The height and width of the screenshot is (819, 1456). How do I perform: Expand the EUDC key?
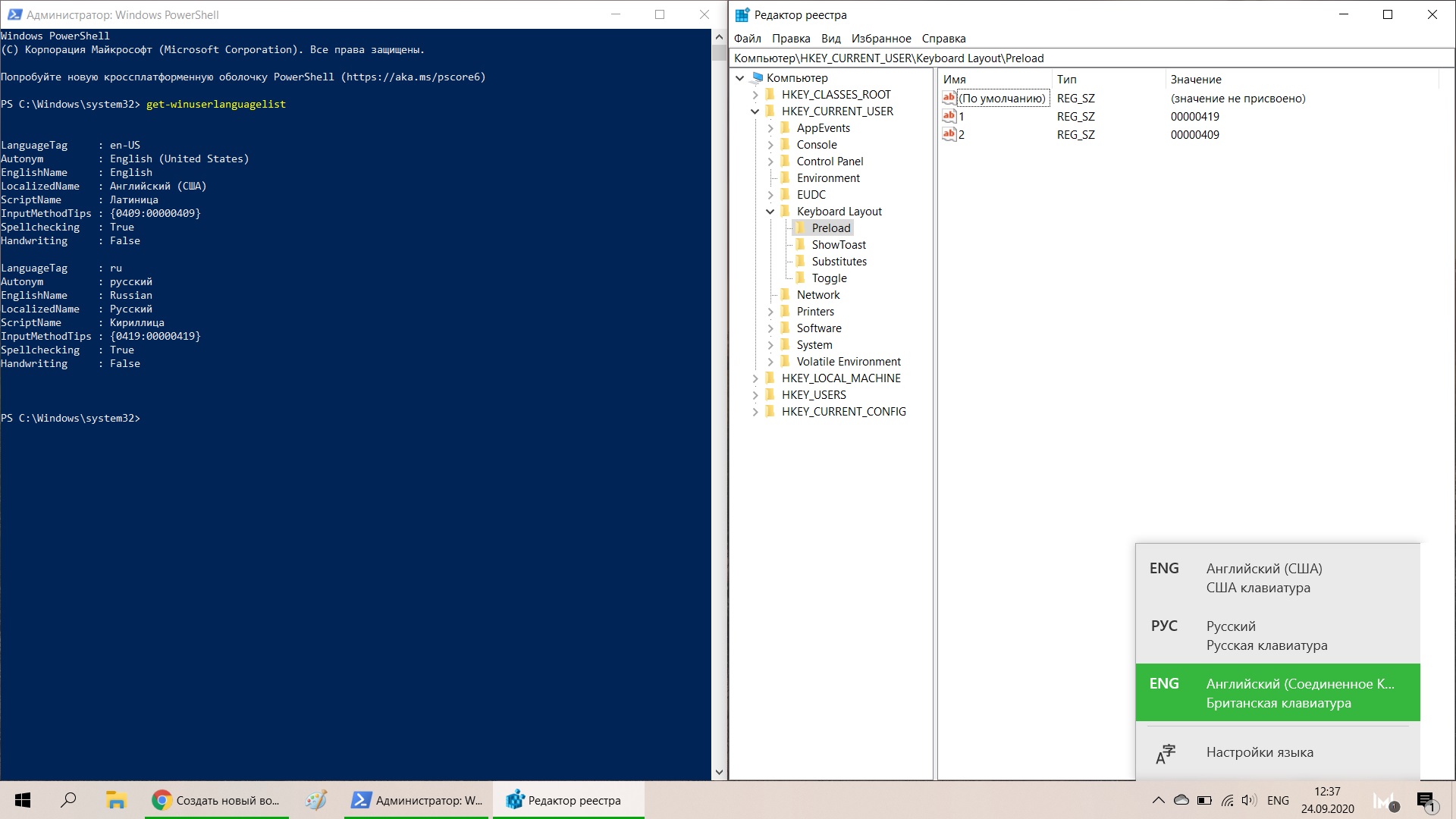tap(770, 195)
